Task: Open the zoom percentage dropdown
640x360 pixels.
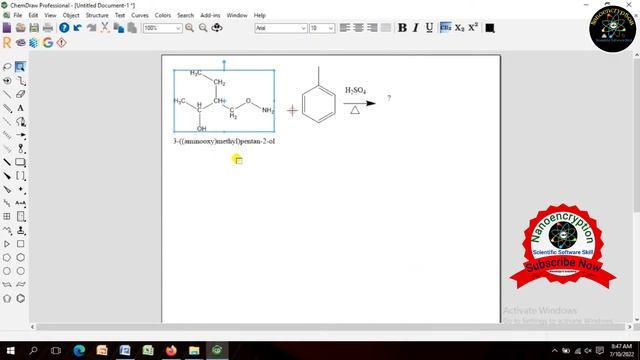Action: click(178, 28)
